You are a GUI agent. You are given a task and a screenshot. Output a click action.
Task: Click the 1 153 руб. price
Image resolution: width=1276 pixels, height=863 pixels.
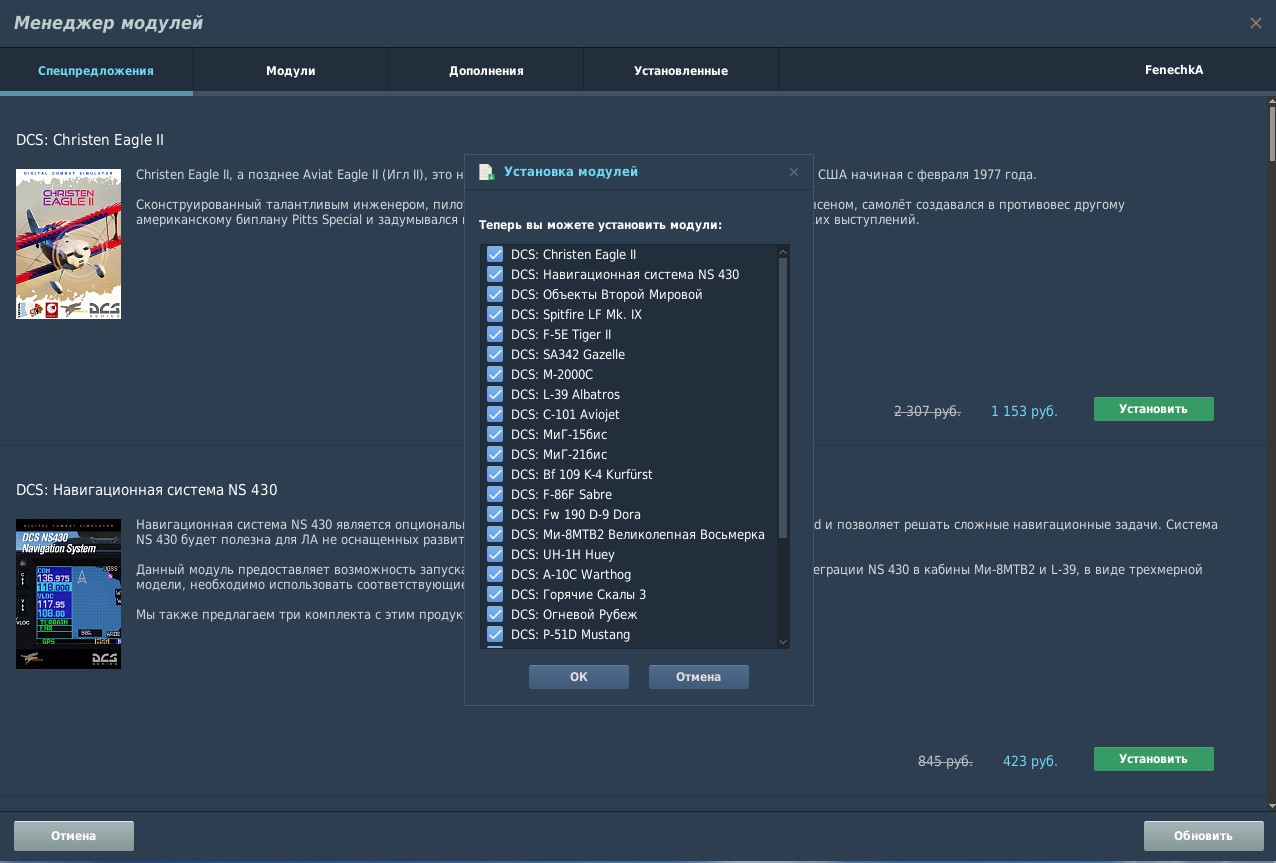tap(1024, 411)
